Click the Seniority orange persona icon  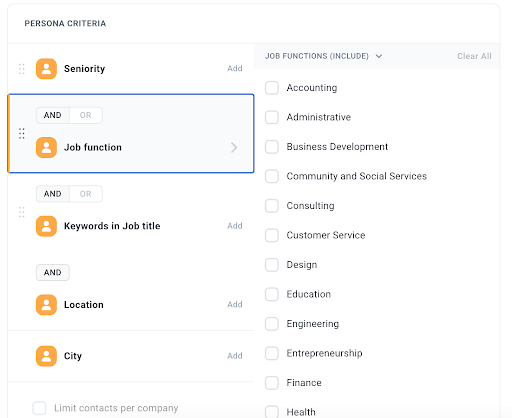click(x=46, y=69)
